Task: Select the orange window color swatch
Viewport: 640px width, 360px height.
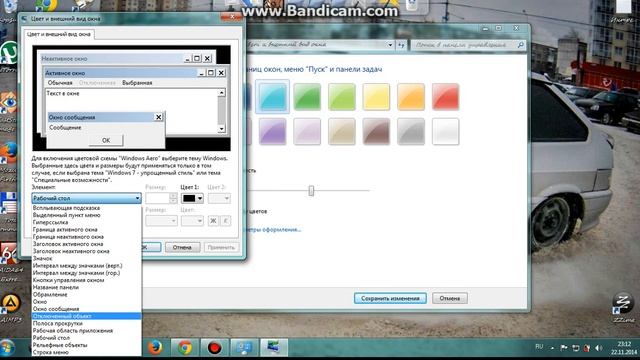Action: (x=411, y=97)
